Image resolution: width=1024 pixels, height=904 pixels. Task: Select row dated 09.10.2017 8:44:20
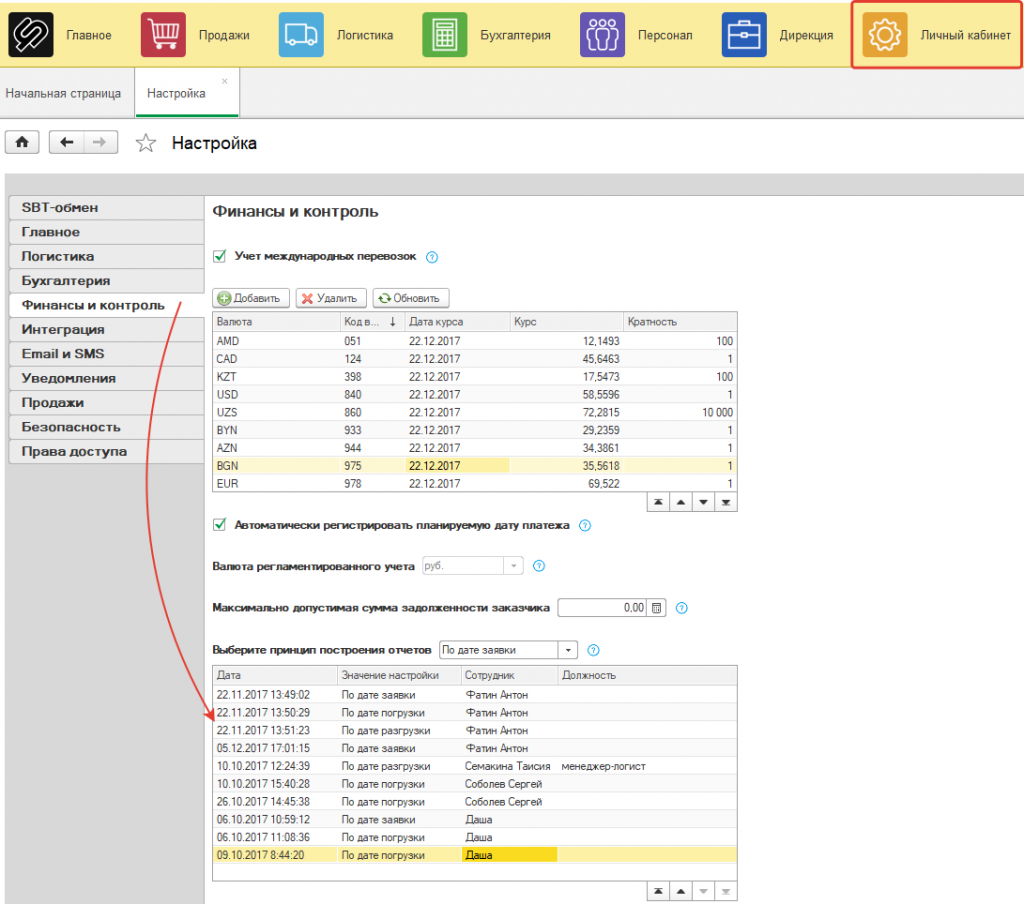475,855
